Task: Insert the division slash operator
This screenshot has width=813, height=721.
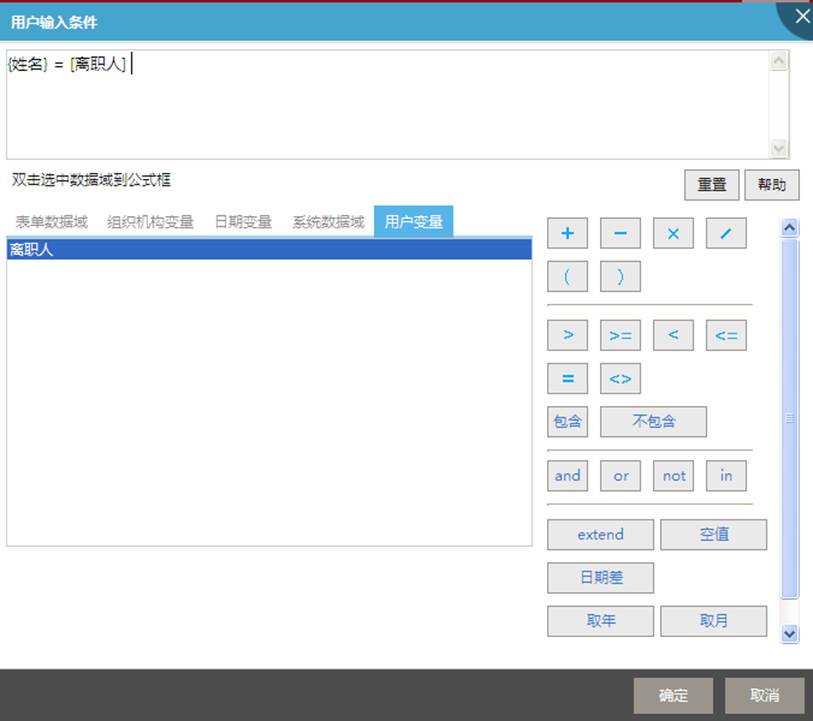Action: coord(726,234)
